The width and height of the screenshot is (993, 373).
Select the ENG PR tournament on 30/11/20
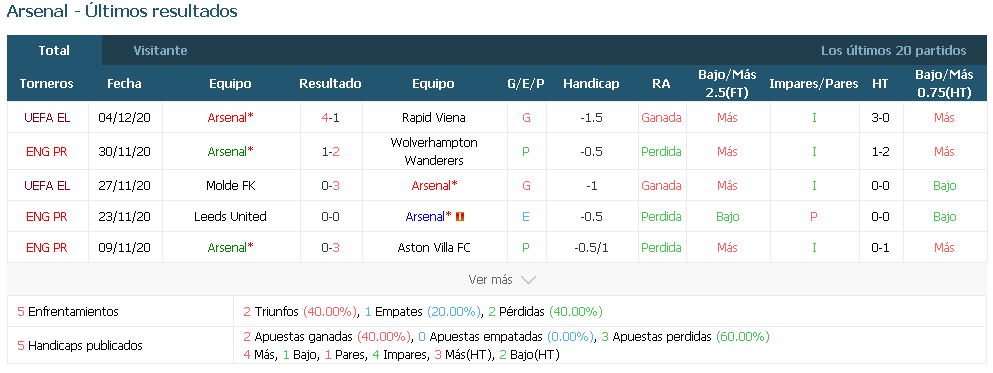tap(47, 151)
